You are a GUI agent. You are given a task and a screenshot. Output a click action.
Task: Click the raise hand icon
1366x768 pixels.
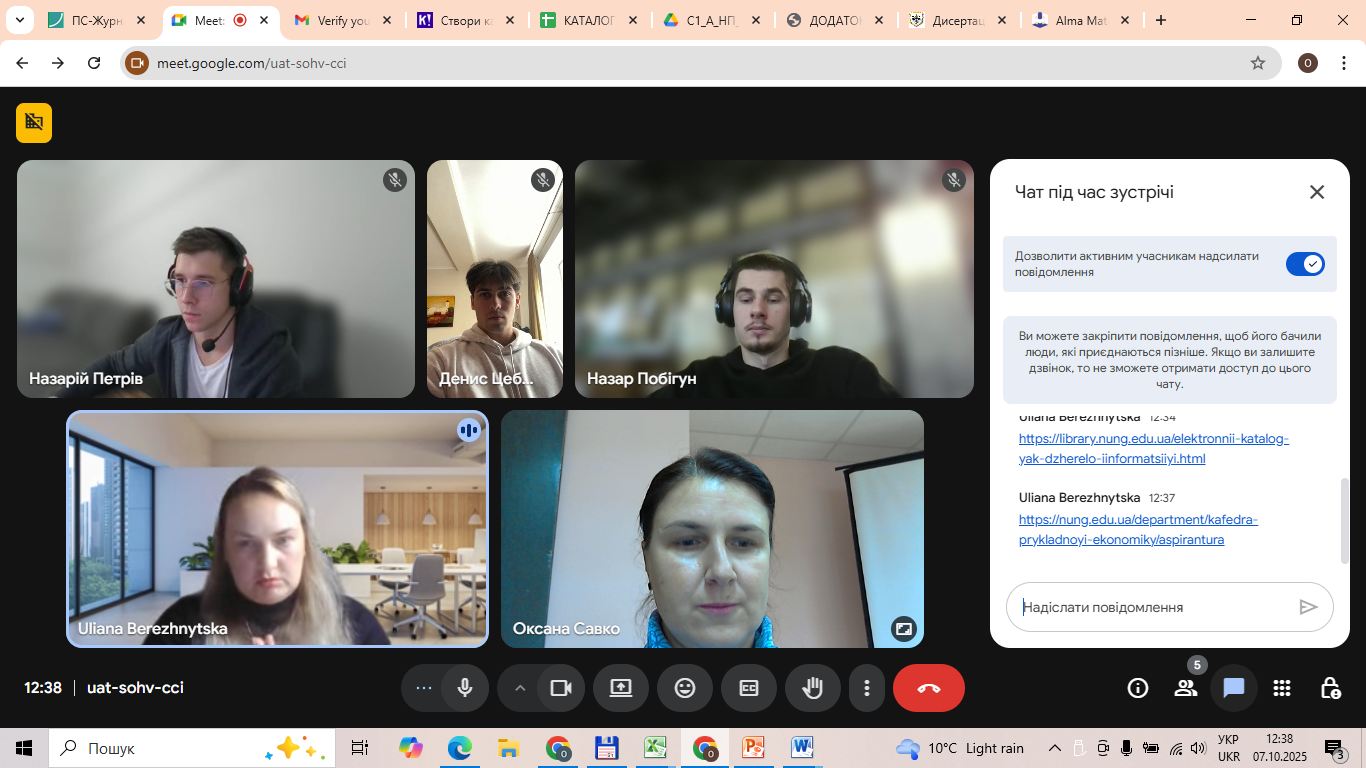pyautogui.click(x=812, y=688)
